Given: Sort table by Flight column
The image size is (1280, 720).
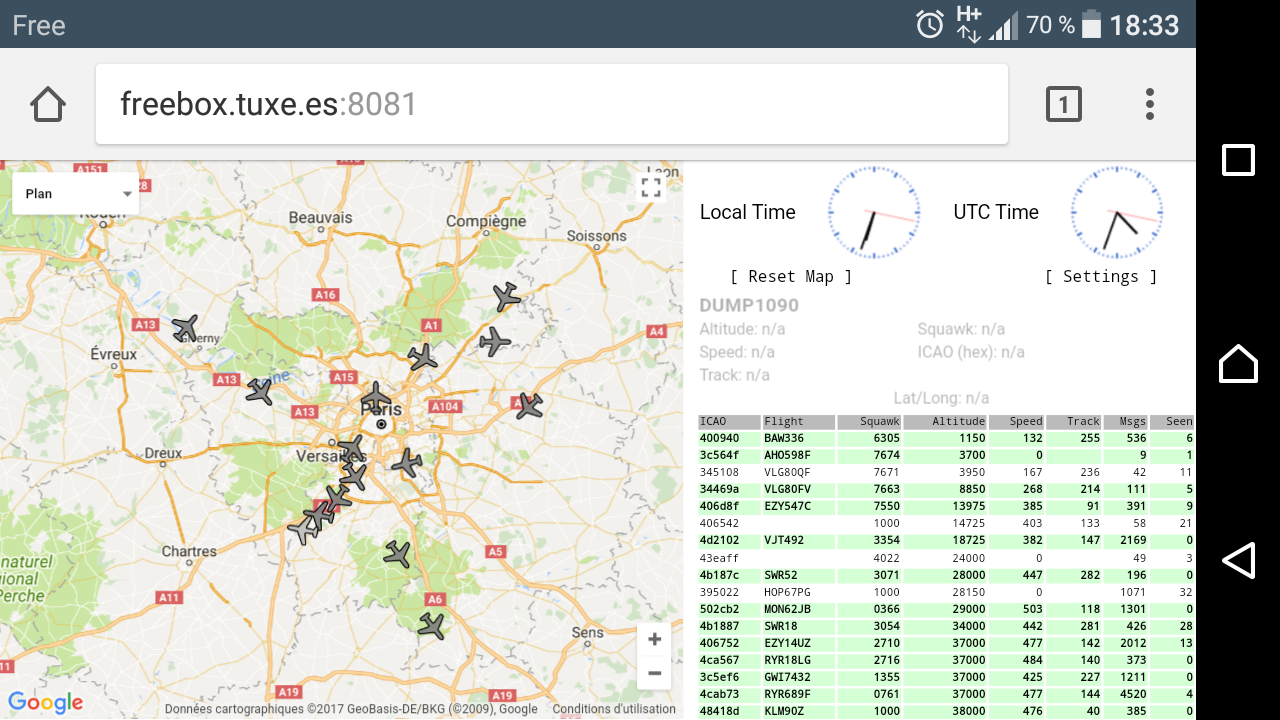Looking at the screenshot, I should (798, 422).
